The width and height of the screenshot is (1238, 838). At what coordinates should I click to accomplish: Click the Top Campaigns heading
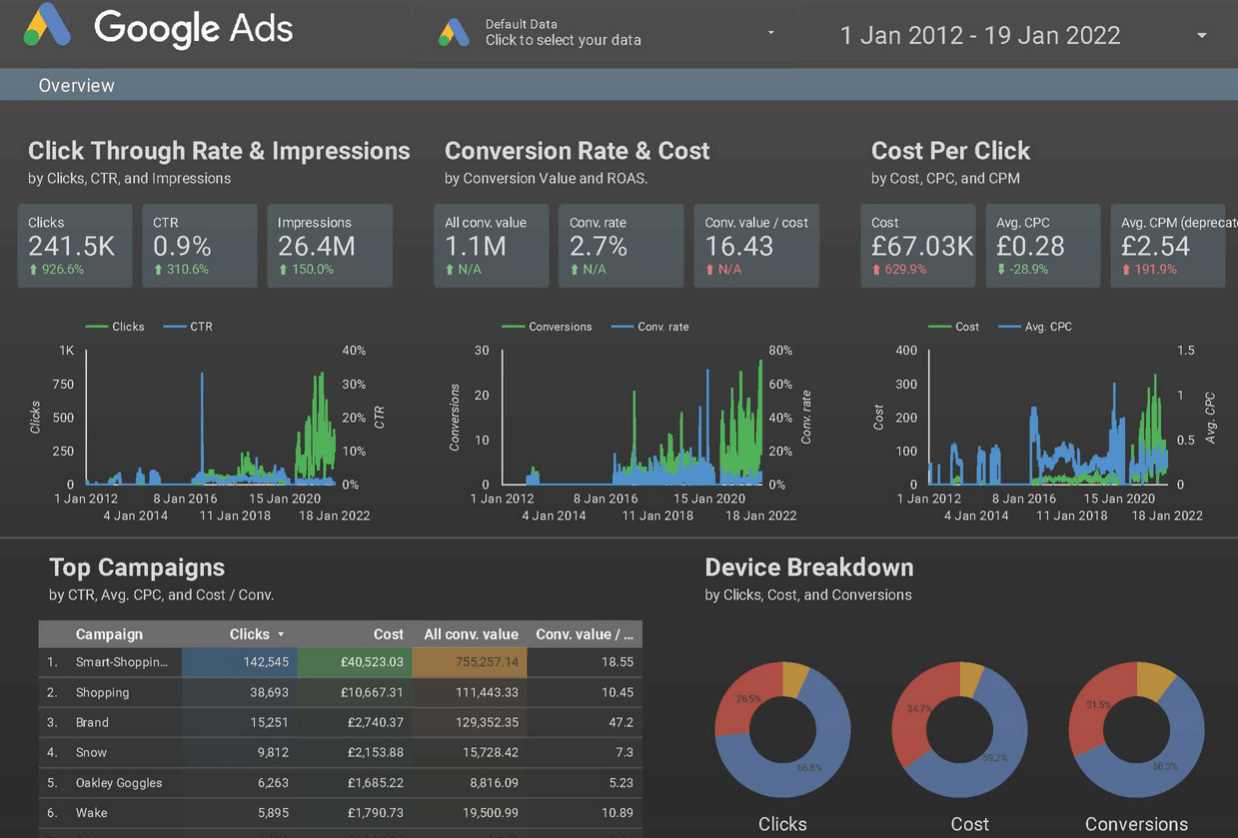point(137,567)
